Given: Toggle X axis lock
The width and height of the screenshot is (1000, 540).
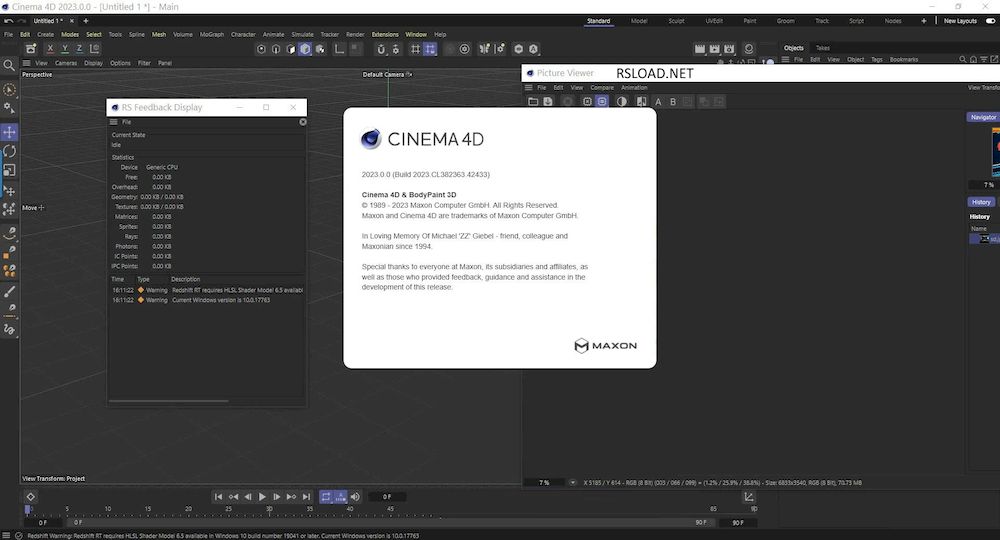Looking at the screenshot, I should click(50, 48).
